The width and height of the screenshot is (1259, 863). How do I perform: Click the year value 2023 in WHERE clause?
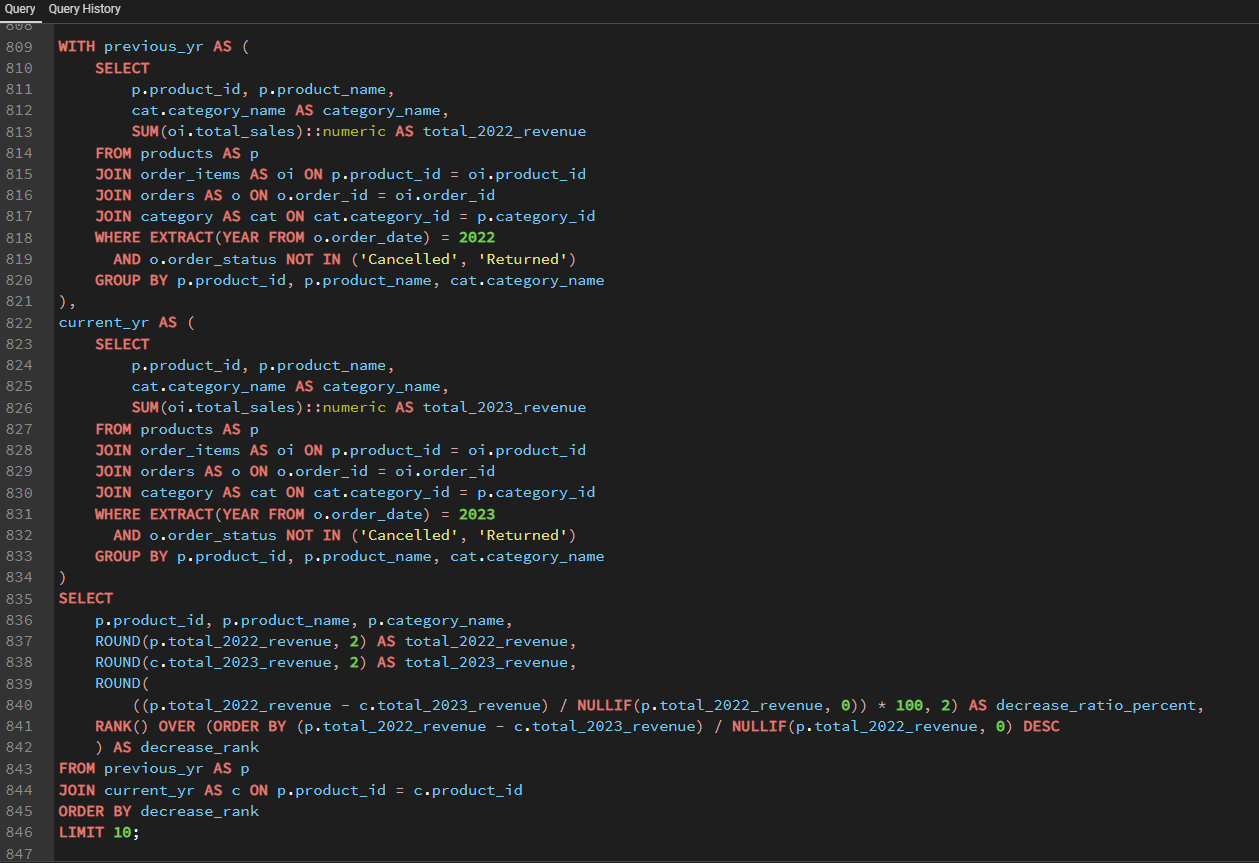[477, 514]
